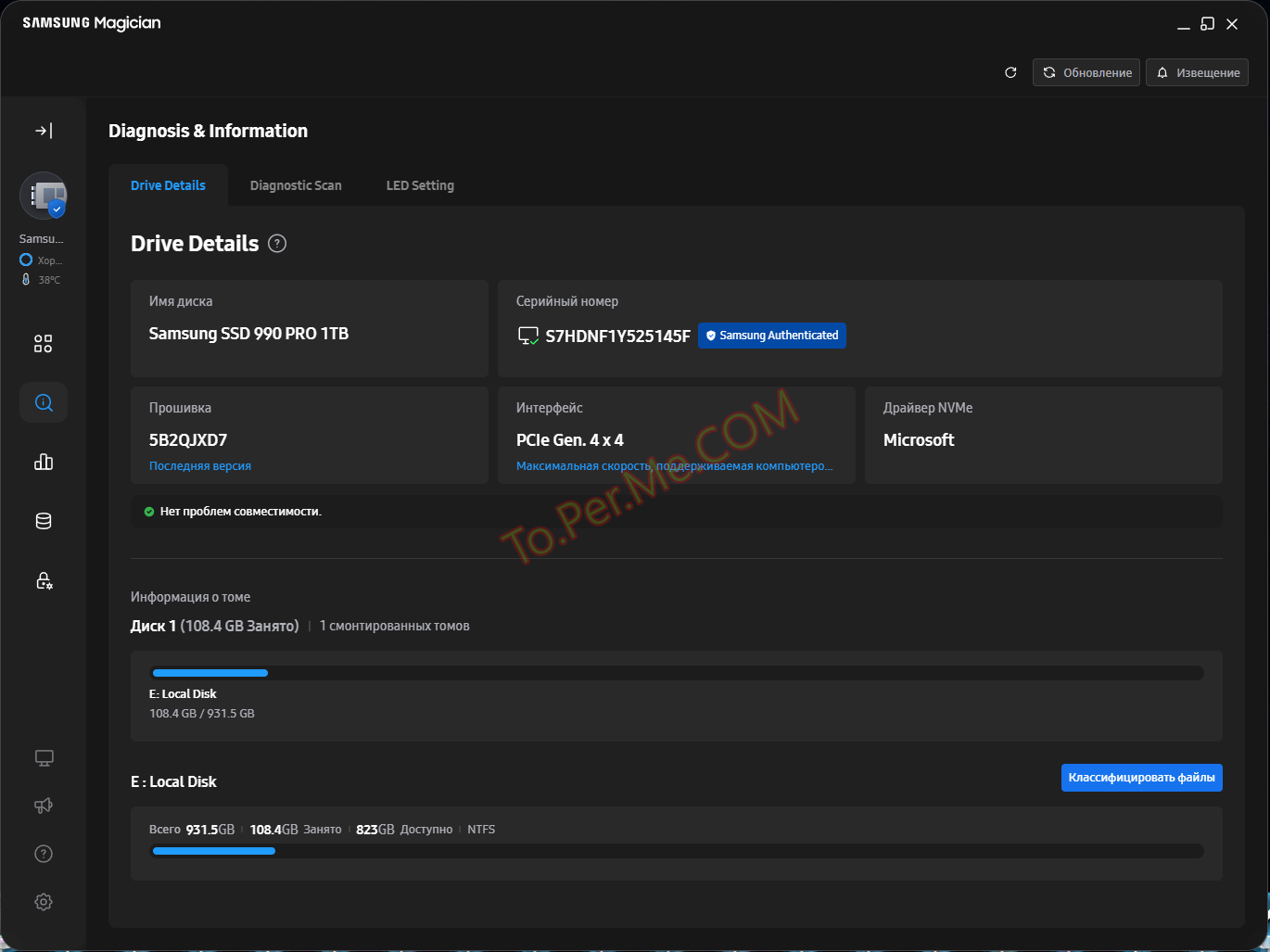The image size is (1270, 952).
Task: Expand the collapsed sidebar with arrow icon
Action: [x=44, y=131]
